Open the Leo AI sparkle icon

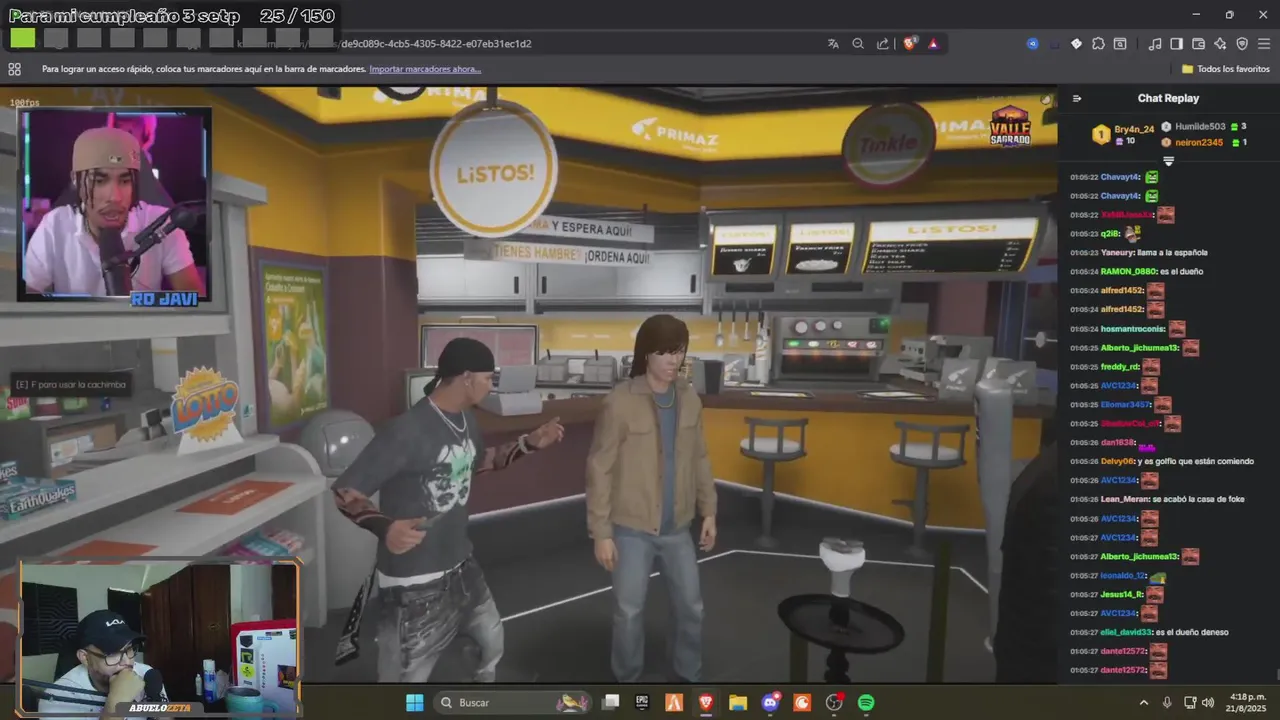[x=1220, y=44]
